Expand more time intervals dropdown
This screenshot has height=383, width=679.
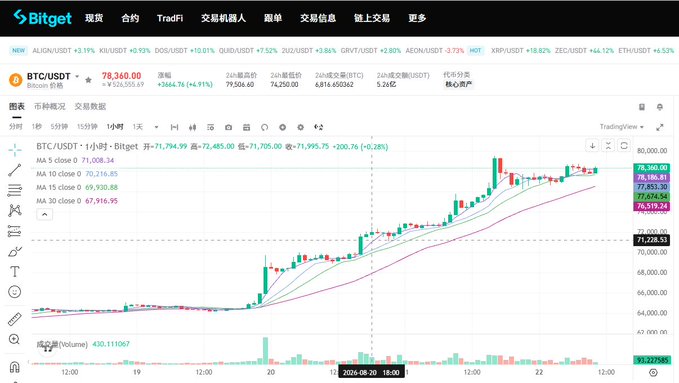(156, 127)
